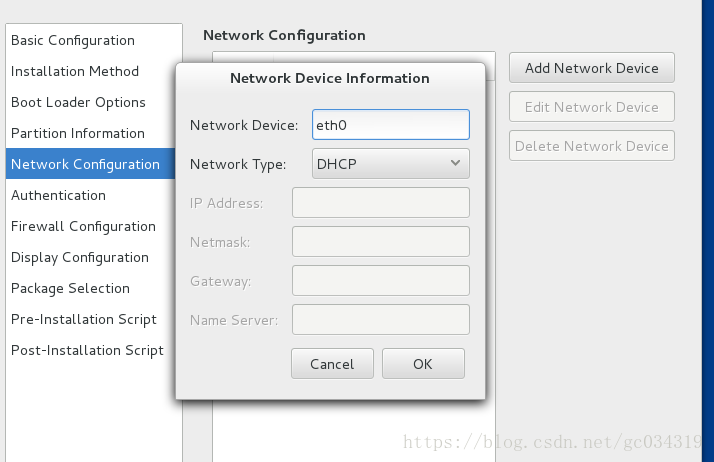Open Authentication section
Viewport: 714px width, 462px height.
click(x=91, y=195)
